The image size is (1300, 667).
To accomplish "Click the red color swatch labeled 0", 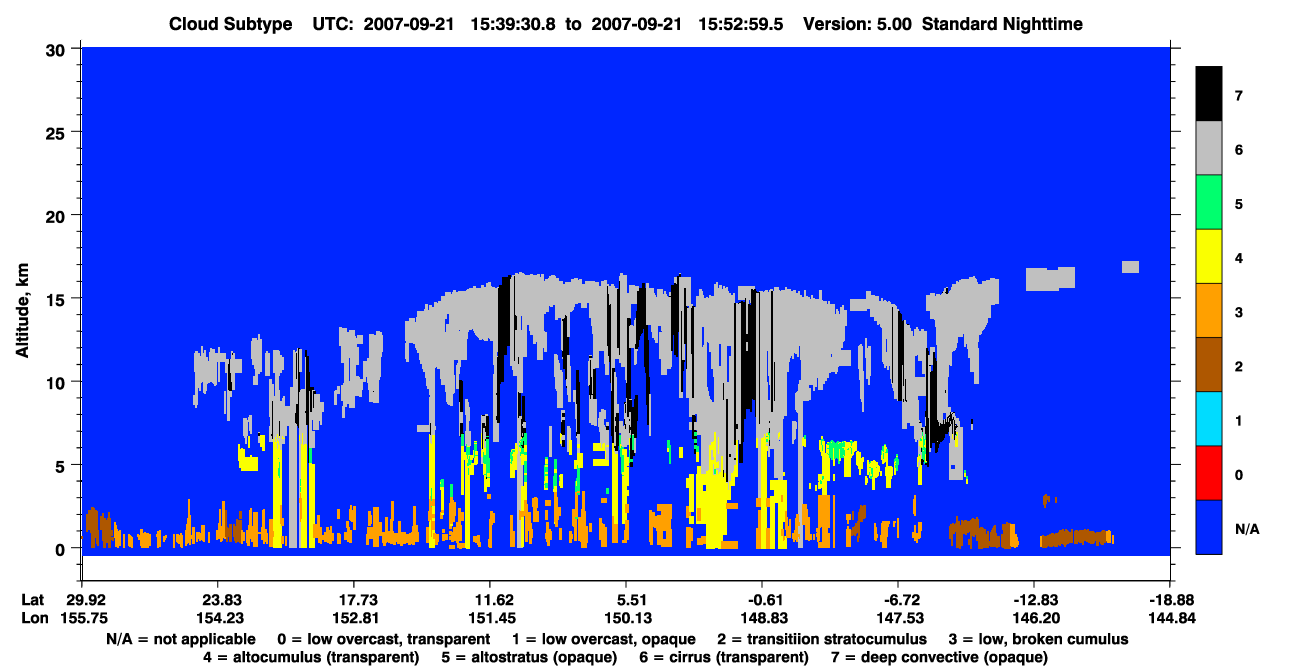I will [1209, 473].
